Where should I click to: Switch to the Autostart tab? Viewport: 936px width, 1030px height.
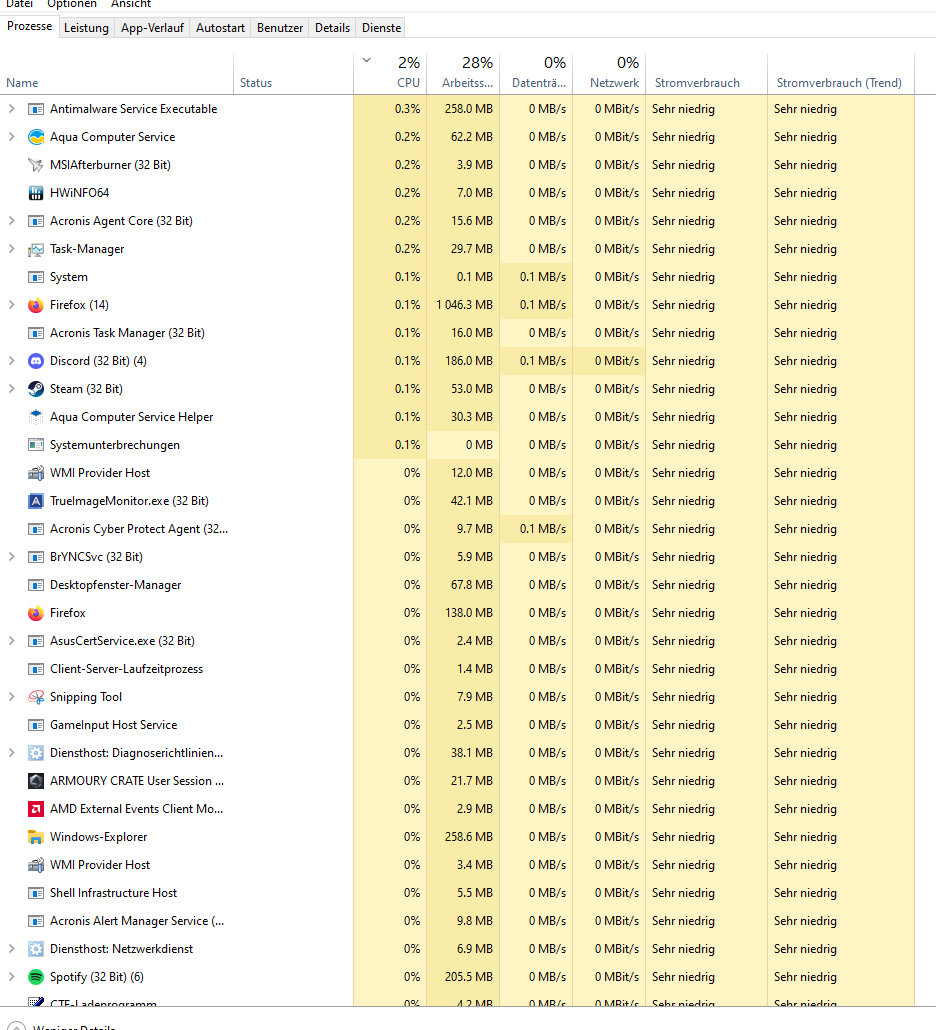tap(220, 28)
